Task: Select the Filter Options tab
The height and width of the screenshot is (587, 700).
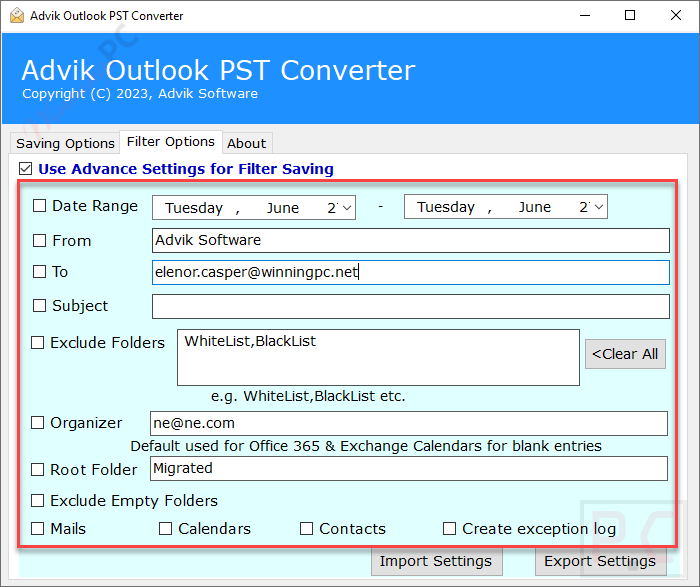Action: tap(171, 142)
